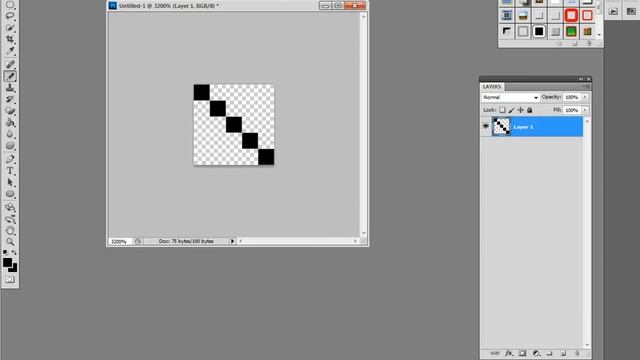Hide Layer 1 with eye icon
640x360 pixels.
486,127
